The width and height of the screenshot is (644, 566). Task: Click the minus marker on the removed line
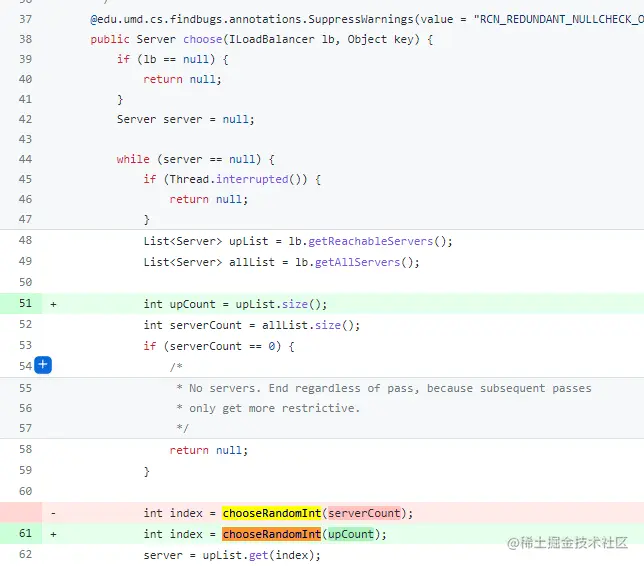[53, 513]
